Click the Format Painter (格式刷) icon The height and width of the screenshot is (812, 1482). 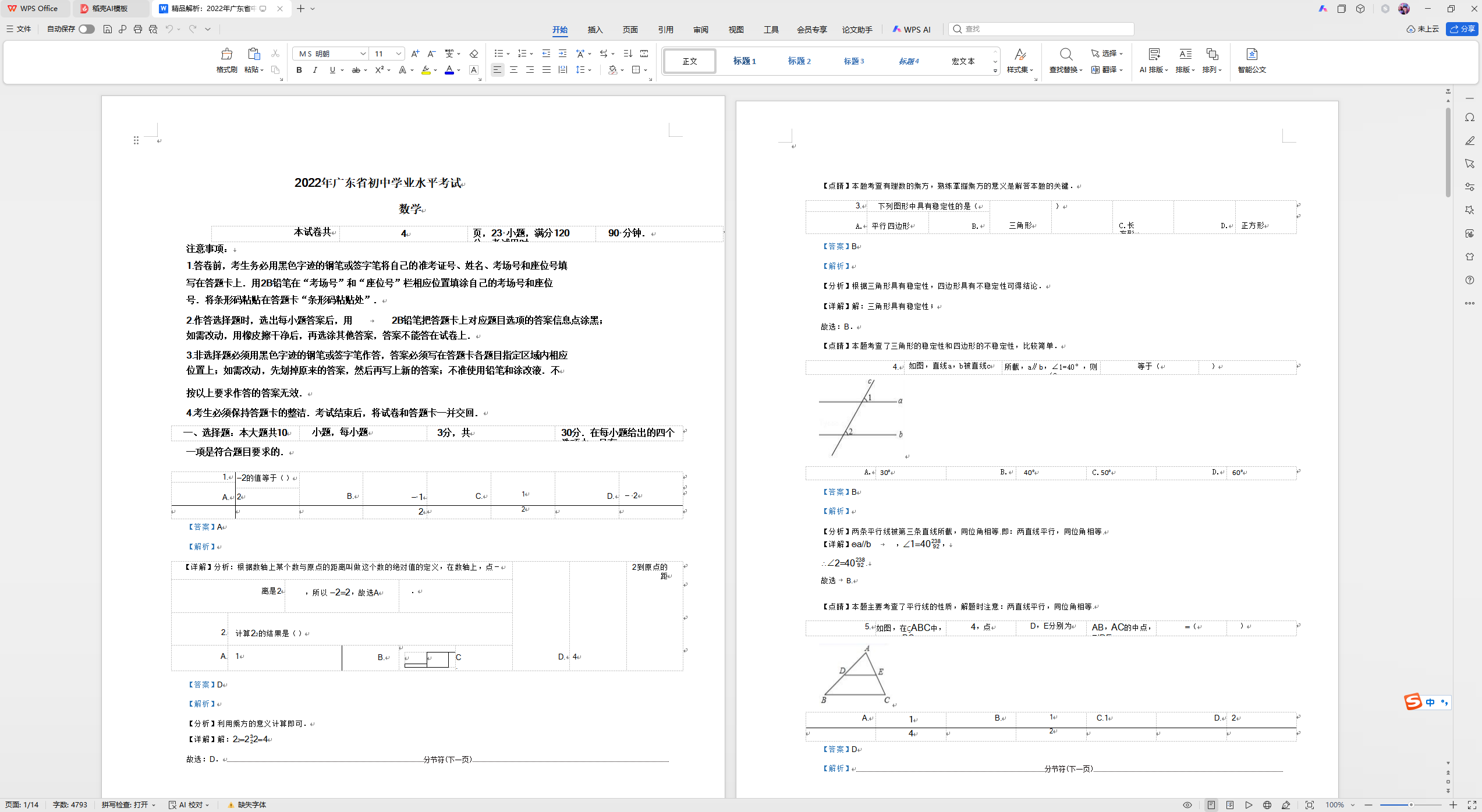226,54
